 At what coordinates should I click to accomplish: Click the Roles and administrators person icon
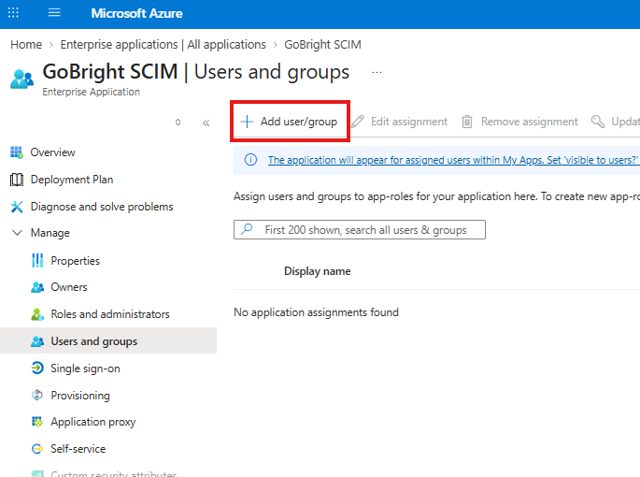[x=37, y=314]
